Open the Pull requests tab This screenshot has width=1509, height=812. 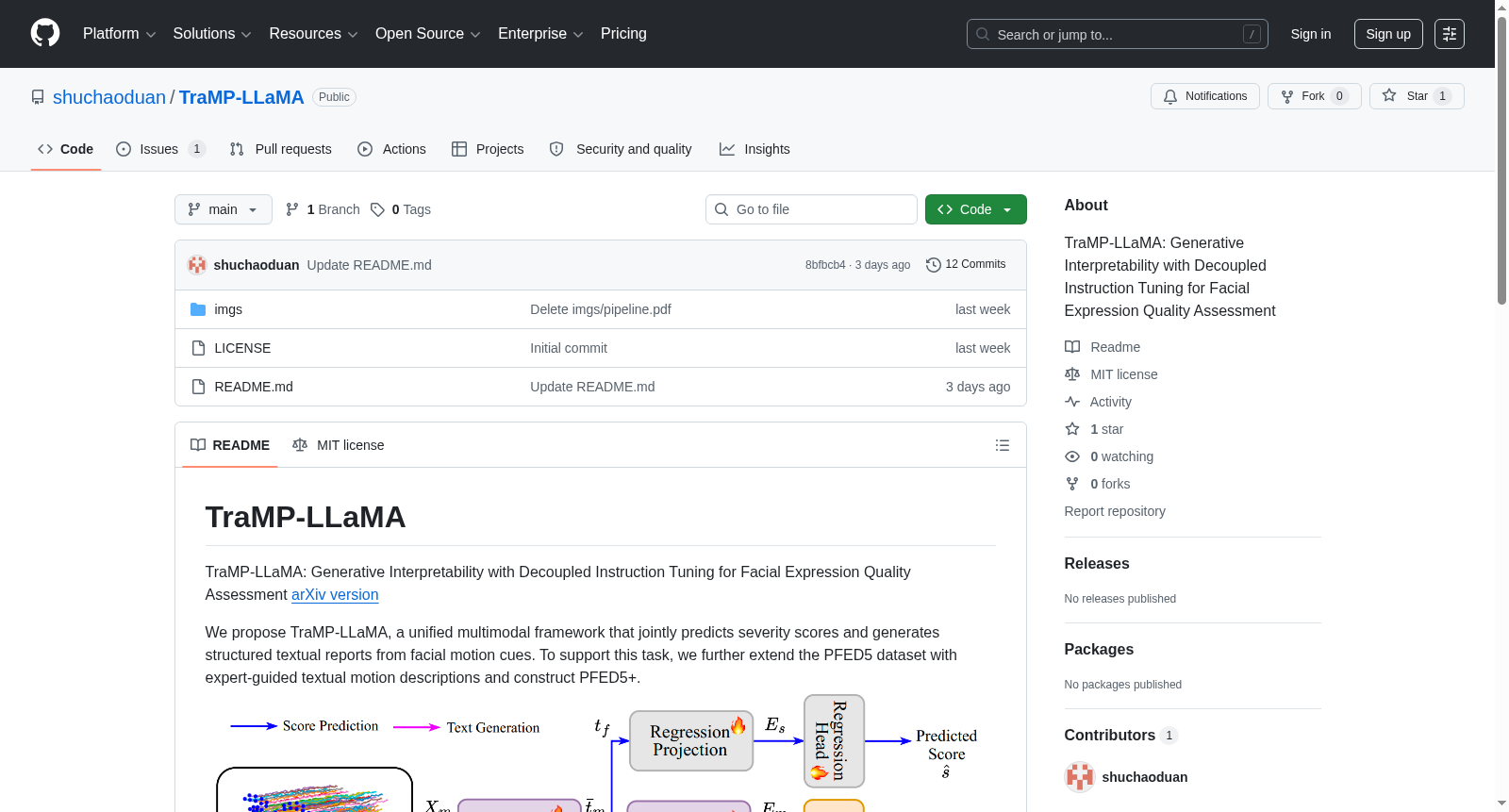(281, 149)
